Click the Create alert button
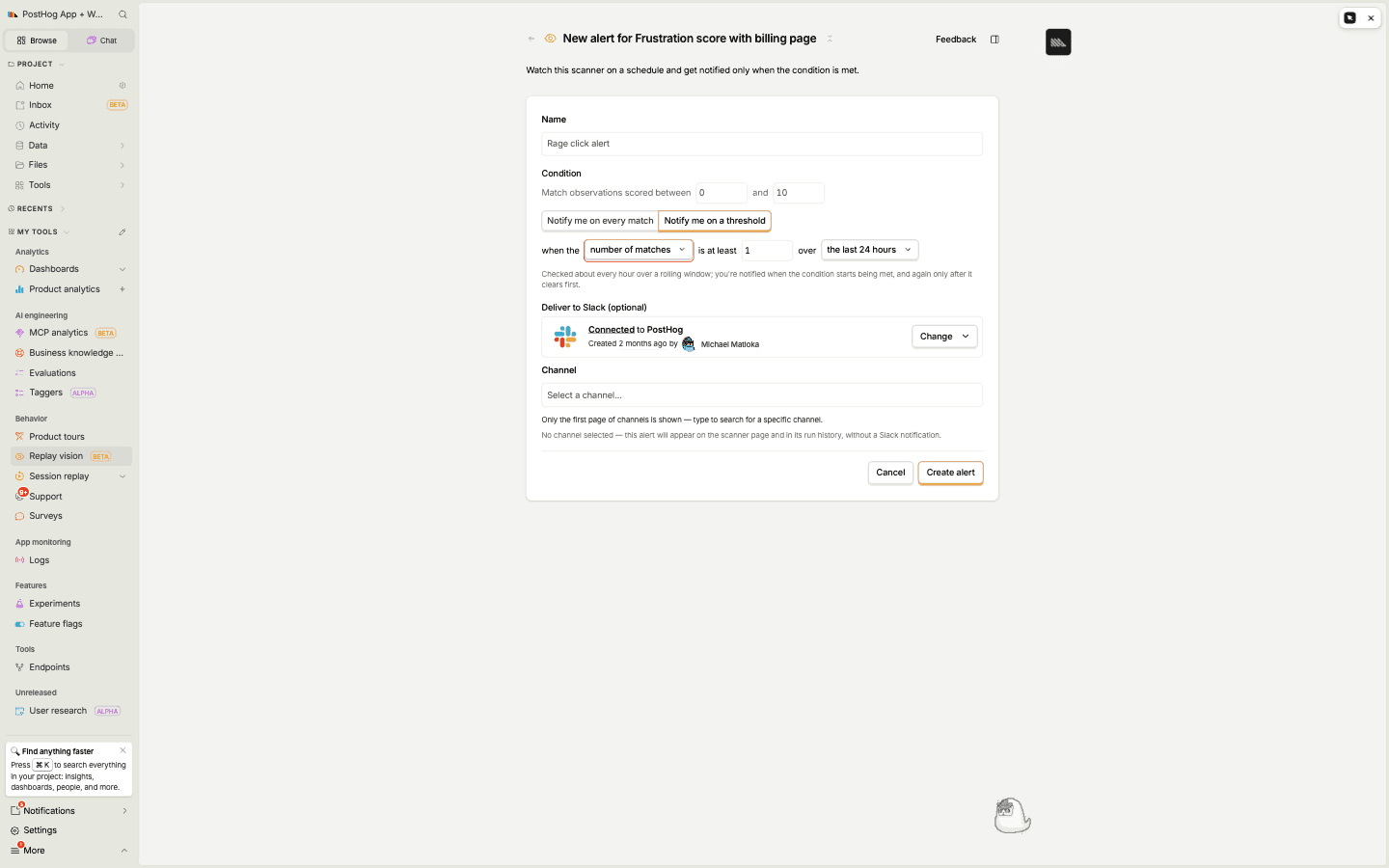The height and width of the screenshot is (868, 1389). click(x=950, y=473)
